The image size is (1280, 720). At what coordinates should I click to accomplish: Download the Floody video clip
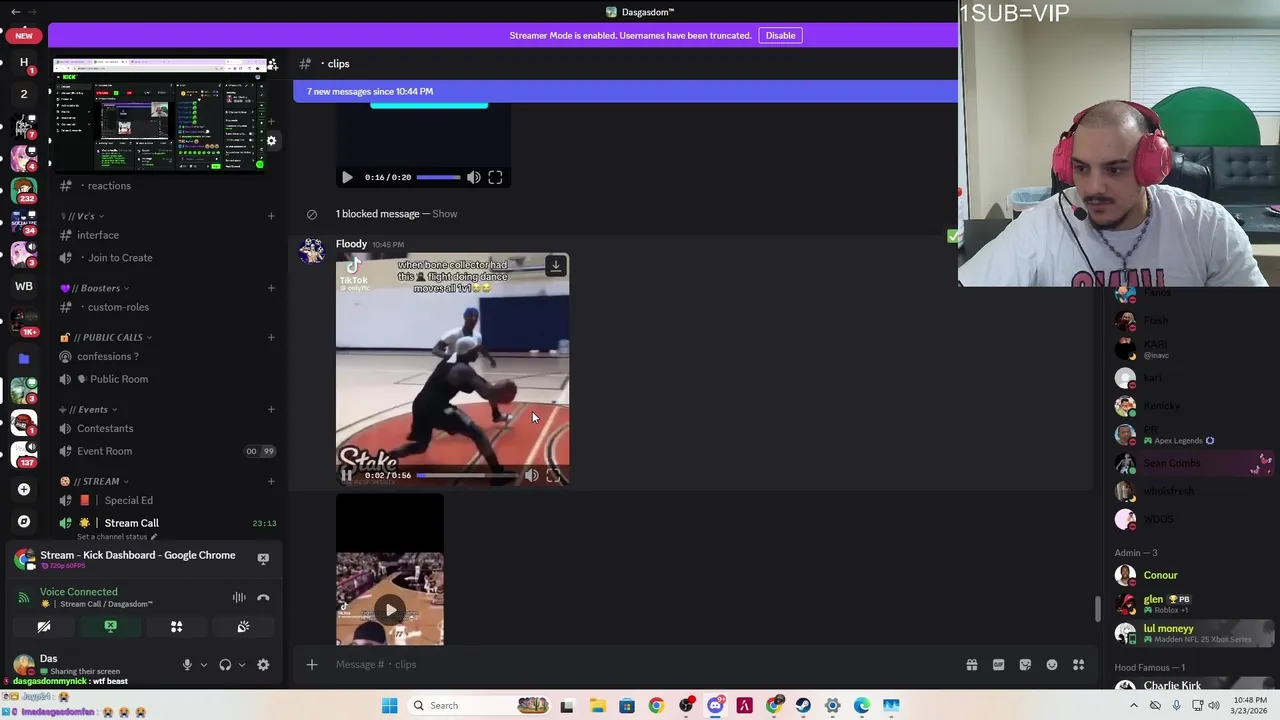click(555, 266)
